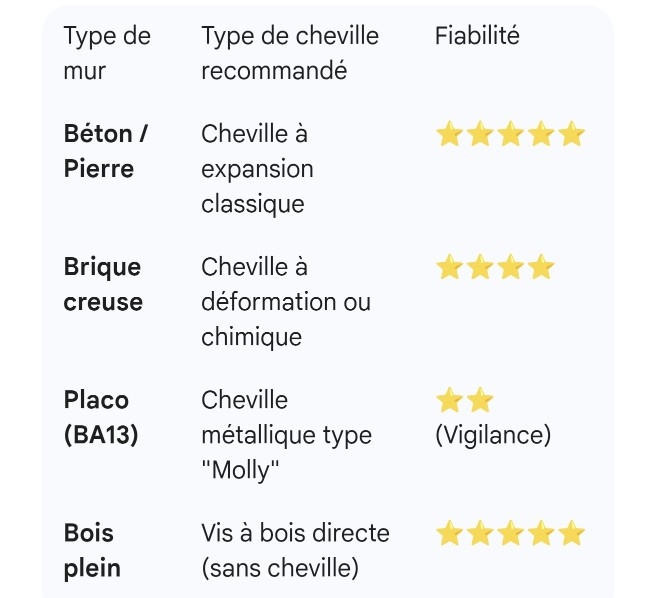Click the five-star rating for Bois plein
The width and height of the screenshot is (656, 598).
510,534
